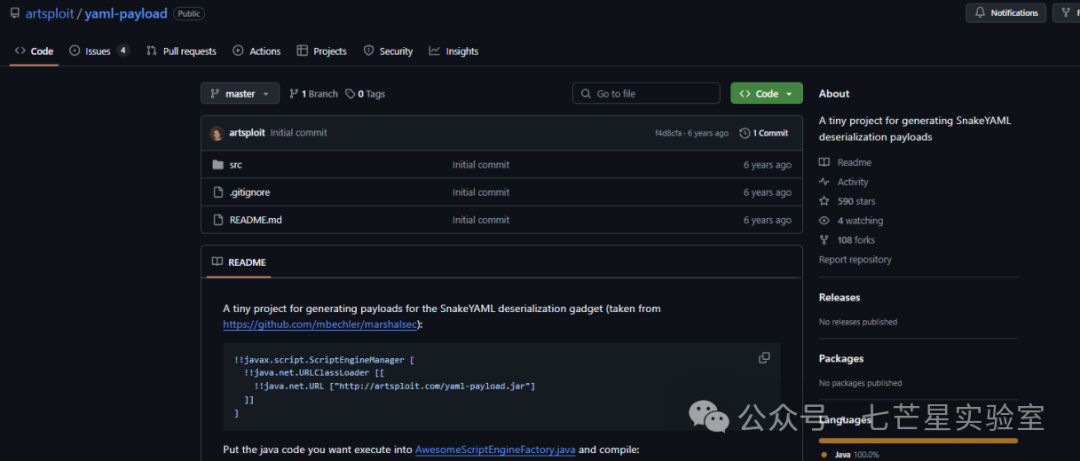1080x461 pixels.
Task: Click the Activity pulse icon
Action: tap(824, 182)
